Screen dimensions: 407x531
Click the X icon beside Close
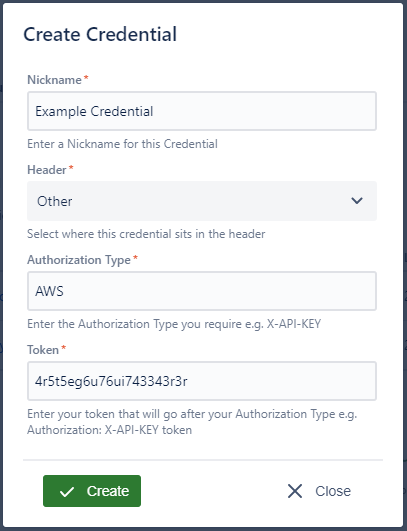tap(295, 491)
